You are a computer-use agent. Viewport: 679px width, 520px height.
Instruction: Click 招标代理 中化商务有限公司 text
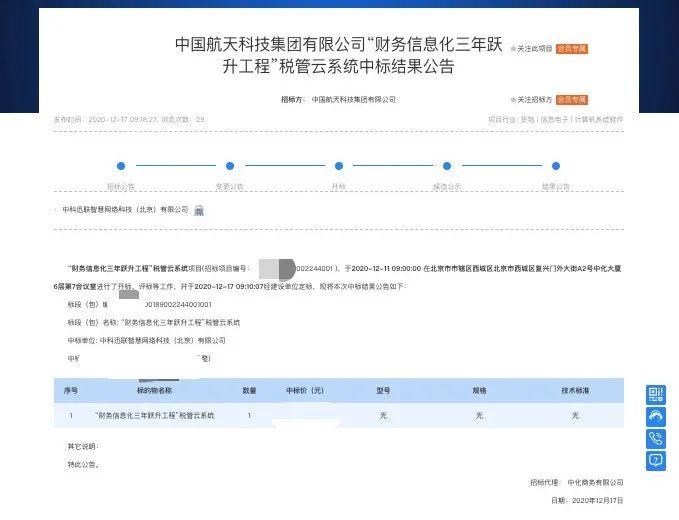pyautogui.click(x=577, y=482)
